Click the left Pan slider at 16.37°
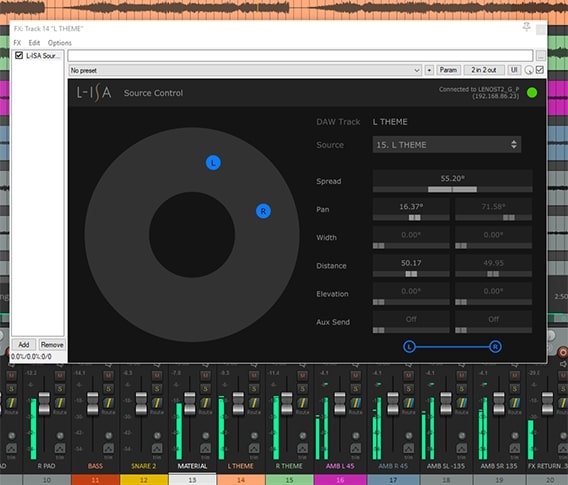The height and width of the screenshot is (485, 568). coord(411,217)
